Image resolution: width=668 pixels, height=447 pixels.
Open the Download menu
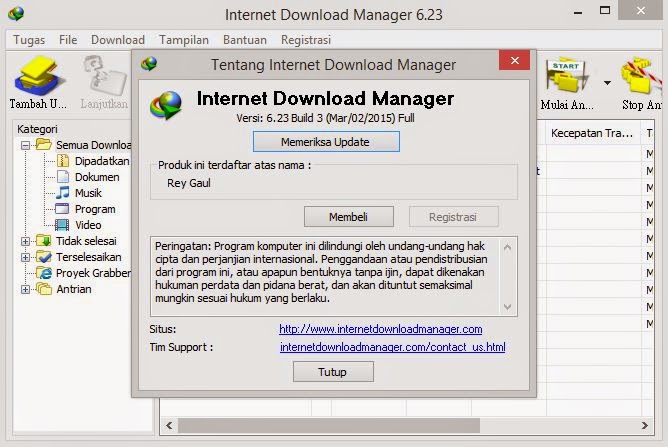coord(118,40)
